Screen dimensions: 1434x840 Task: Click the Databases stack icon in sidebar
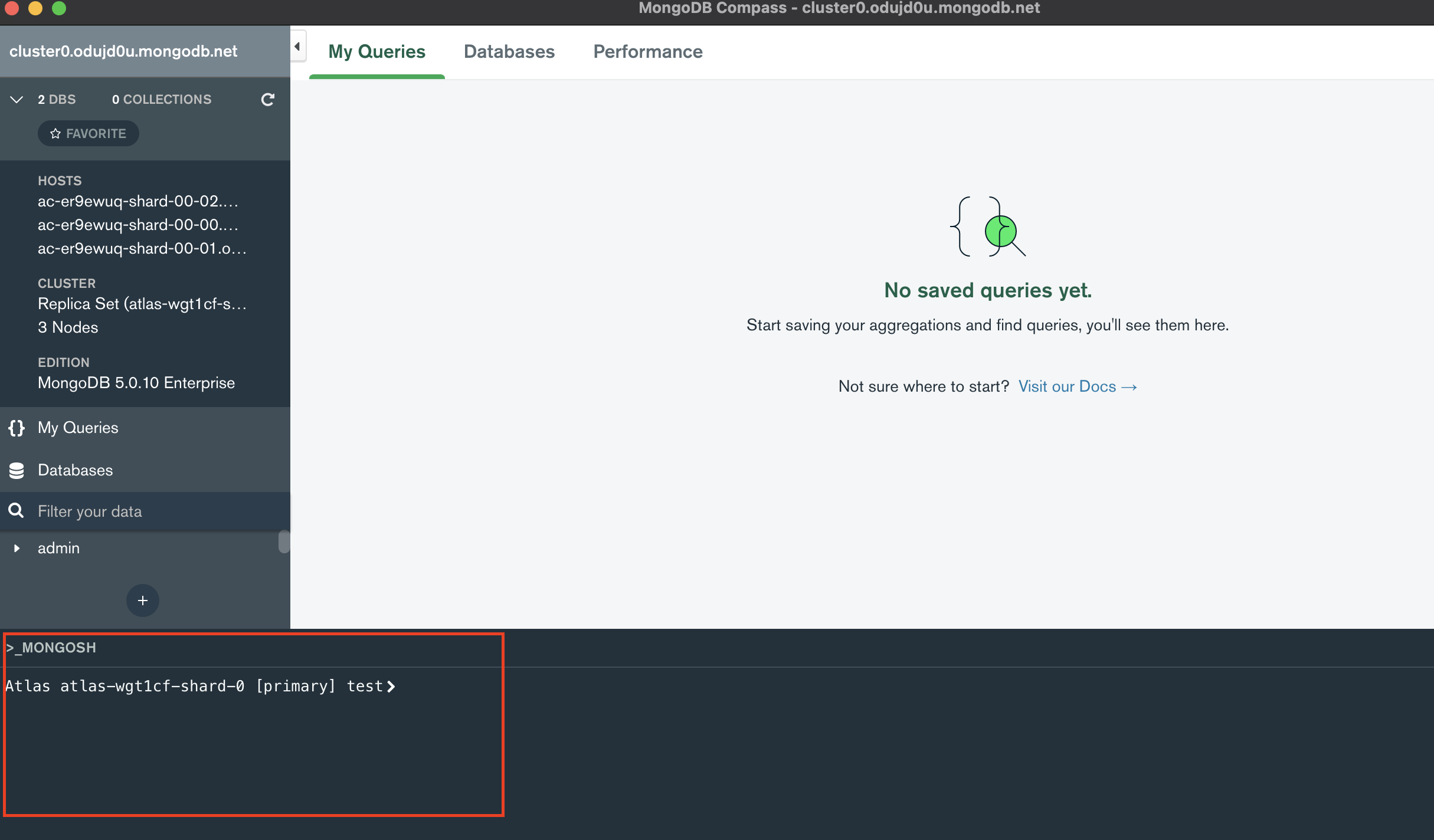(17, 470)
